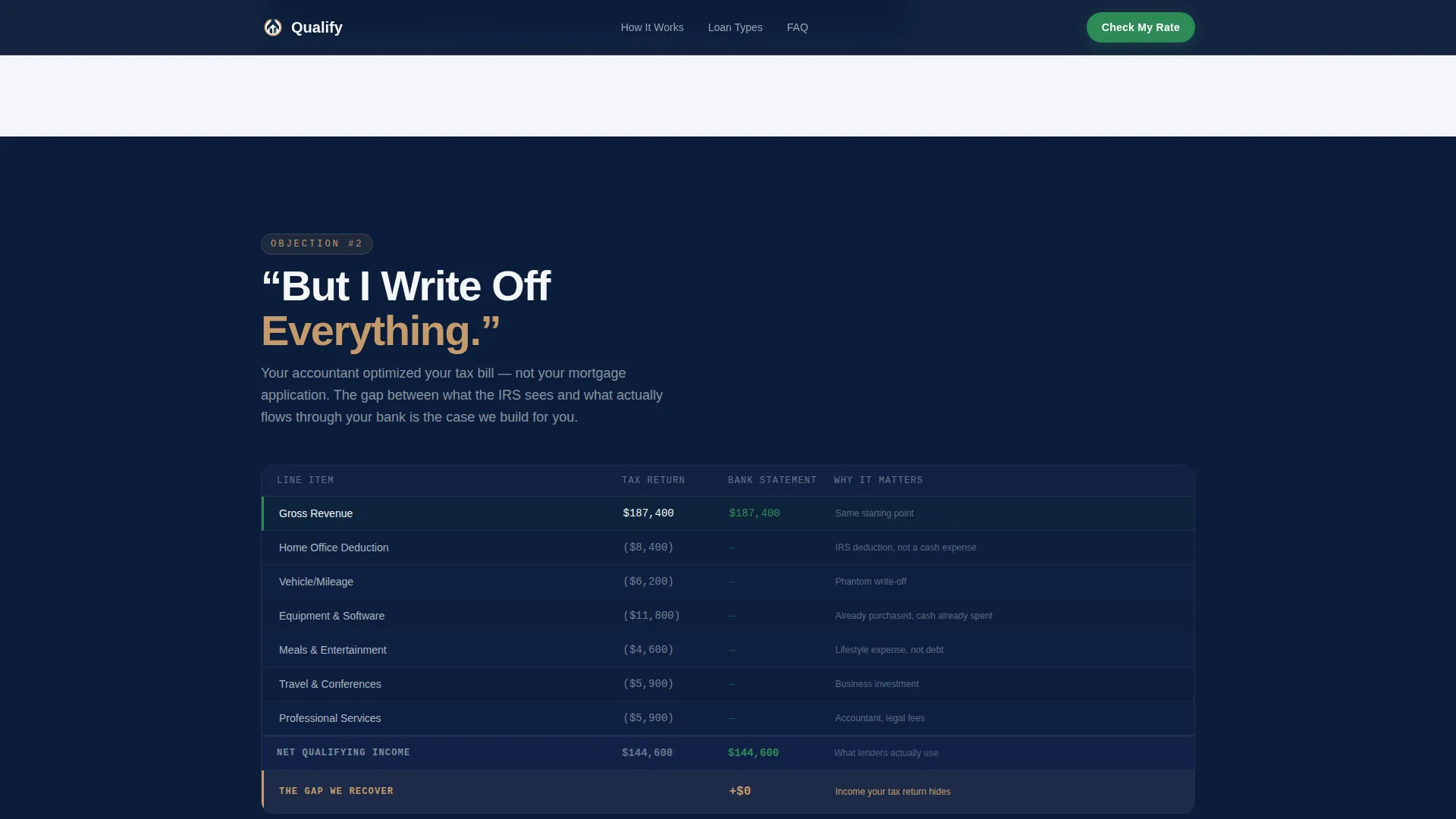
Task: Click the ($11,800) equipment value
Action: [x=651, y=616]
